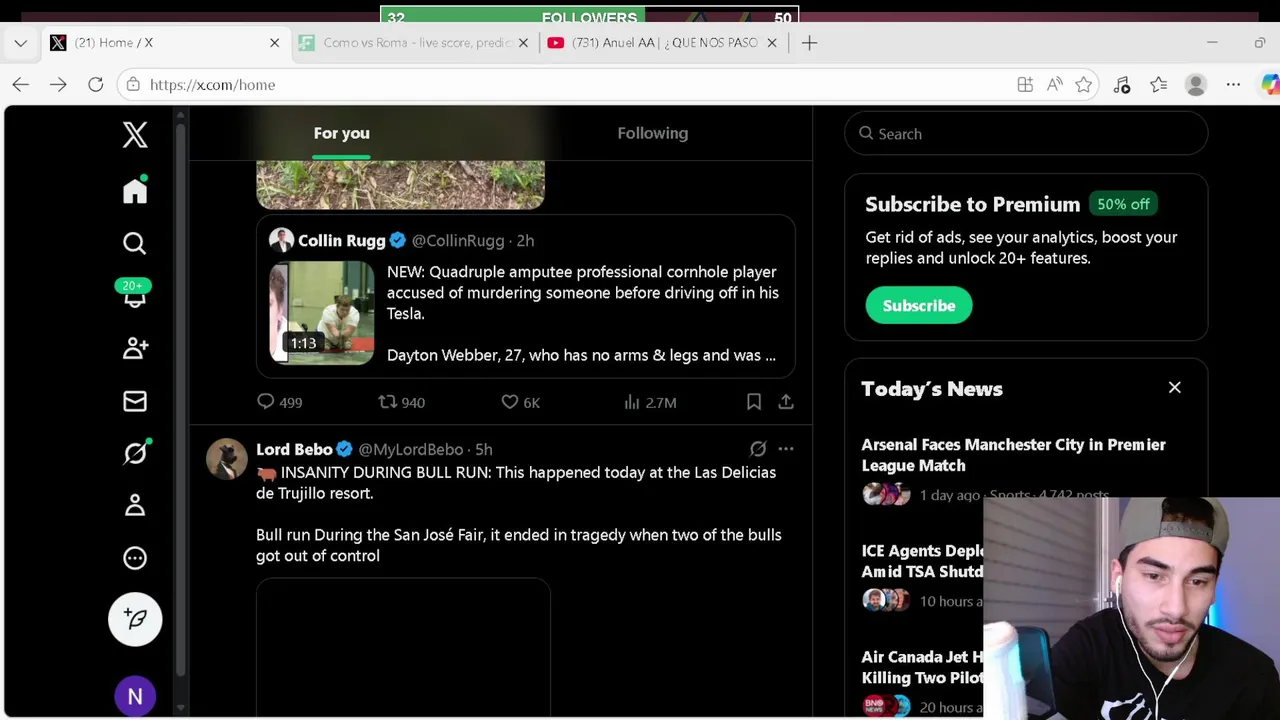
Task: Repost Collin Rugg post with 940 reposts
Action: tap(401, 402)
